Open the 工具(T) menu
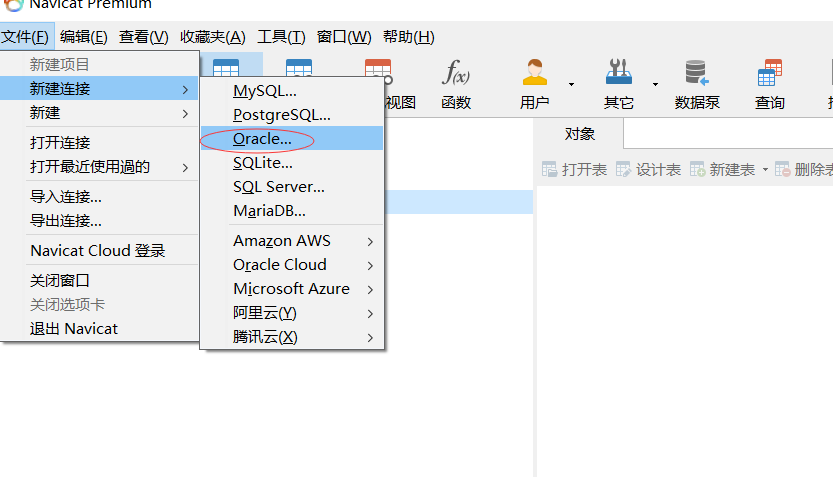Viewport: 833px width, 477px height. [281, 37]
